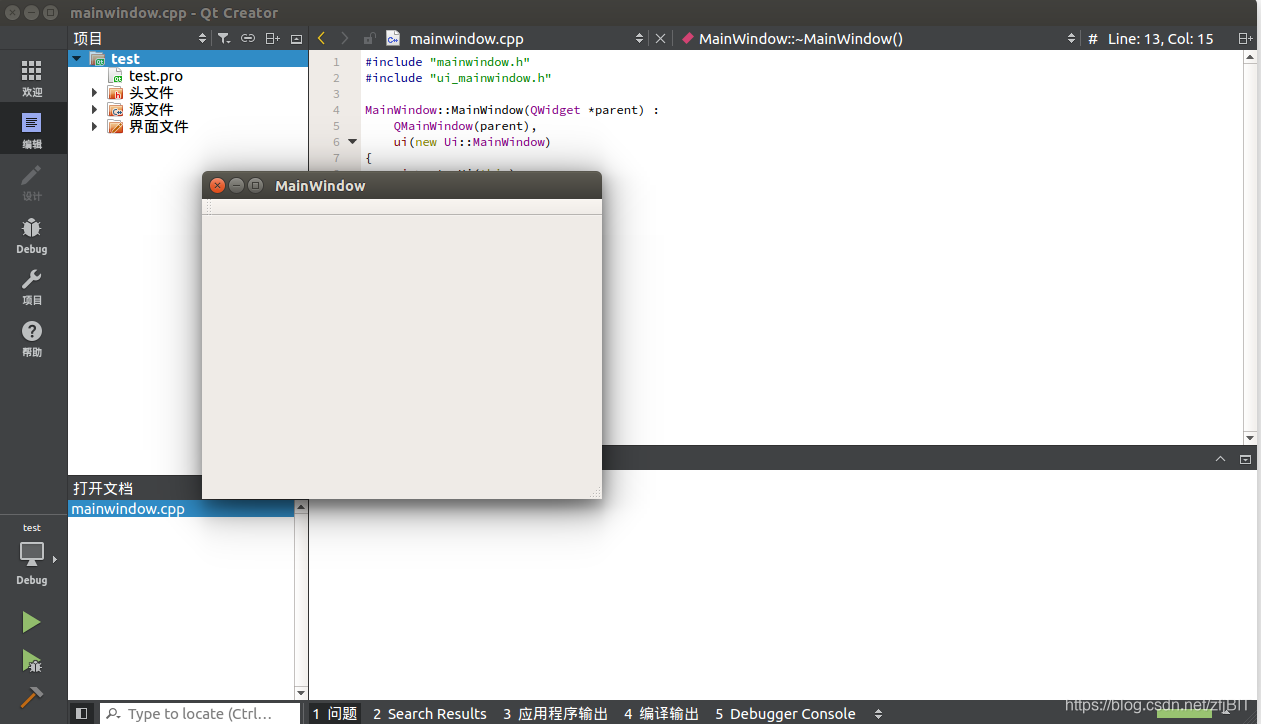Open 项目 mode via the wrench icon
This screenshot has height=724, width=1261.
pyautogui.click(x=31, y=287)
